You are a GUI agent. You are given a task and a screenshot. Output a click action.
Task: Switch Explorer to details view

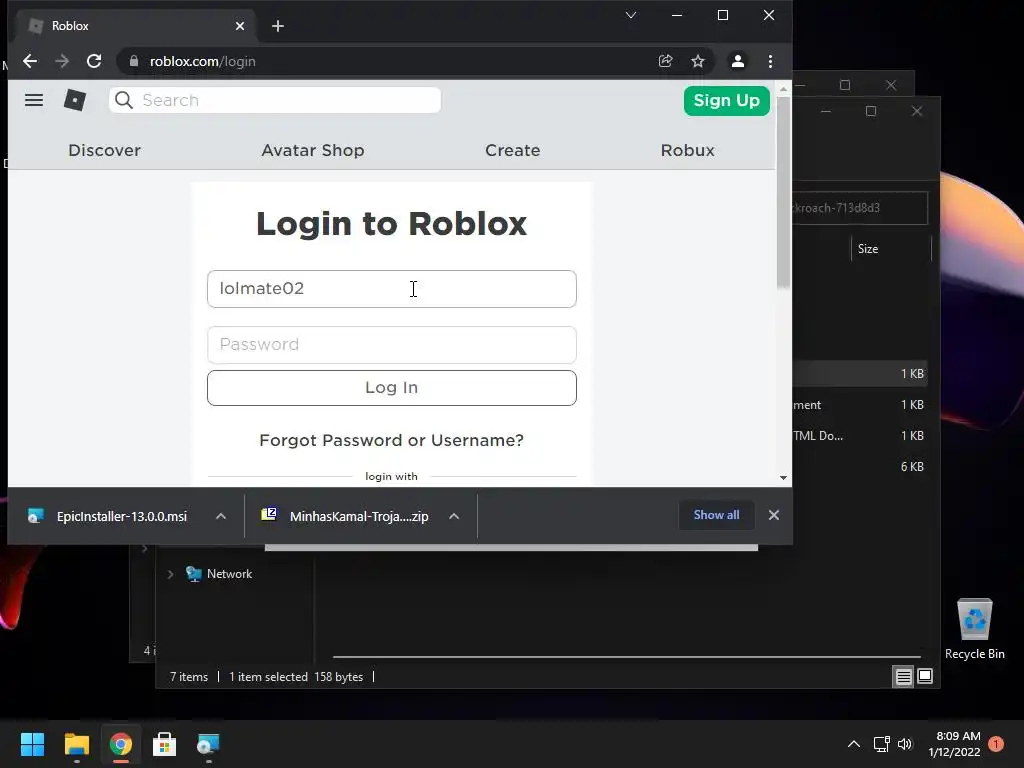903,677
